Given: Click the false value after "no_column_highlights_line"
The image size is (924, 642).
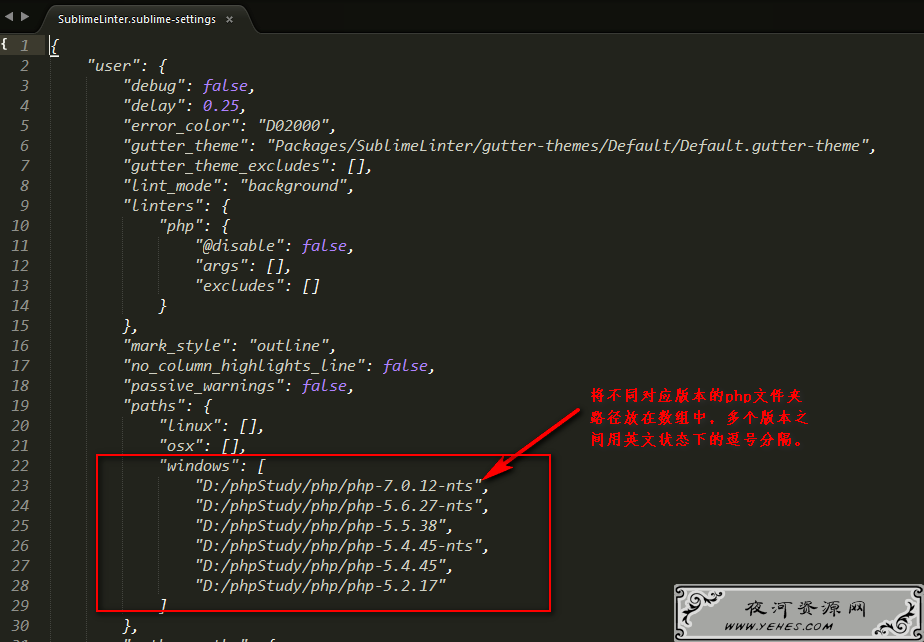Looking at the screenshot, I should coord(405,366).
